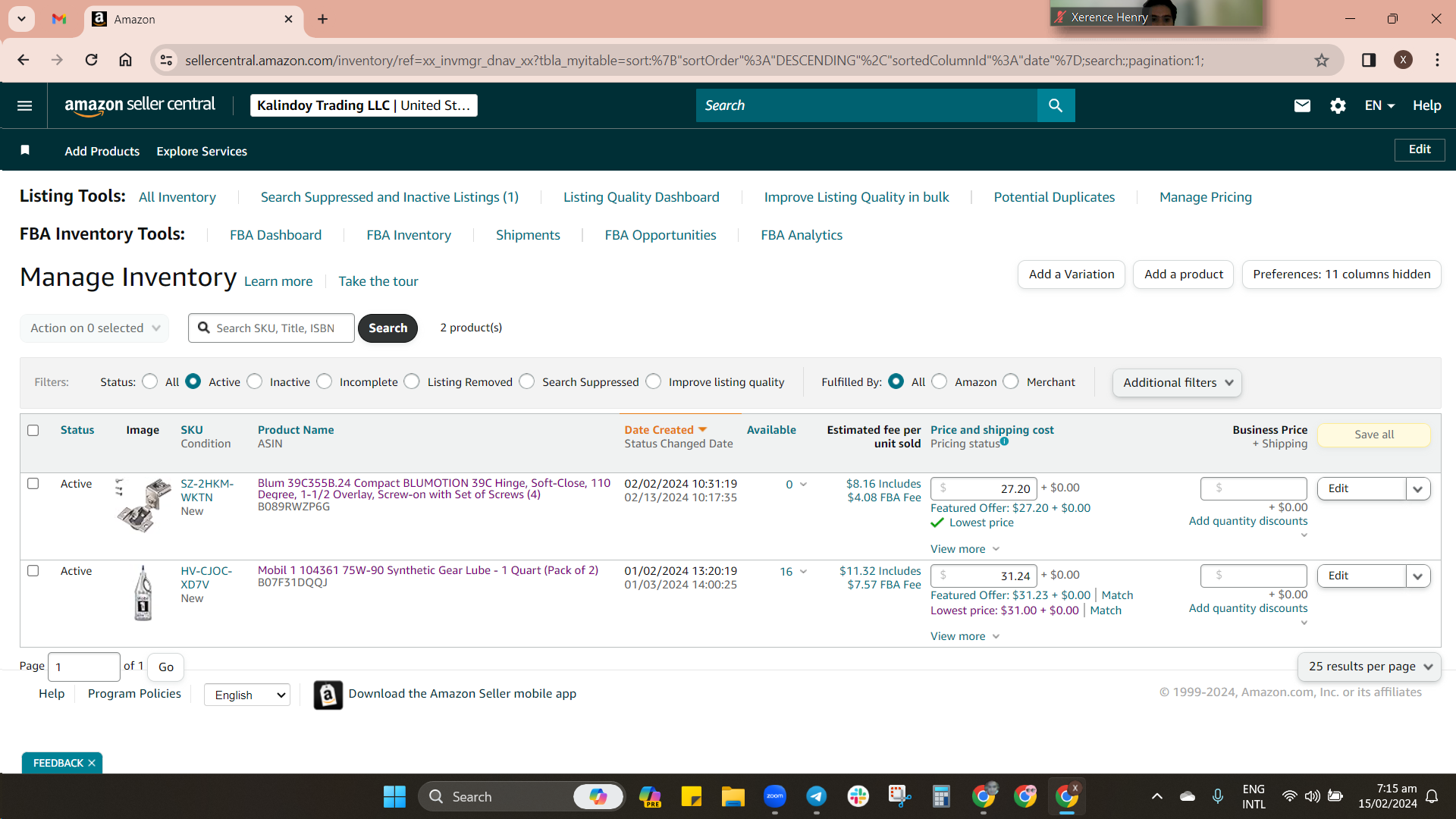Image resolution: width=1456 pixels, height=819 pixels.
Task: Match featured offer price for Mobil 1
Action: pos(1117,595)
